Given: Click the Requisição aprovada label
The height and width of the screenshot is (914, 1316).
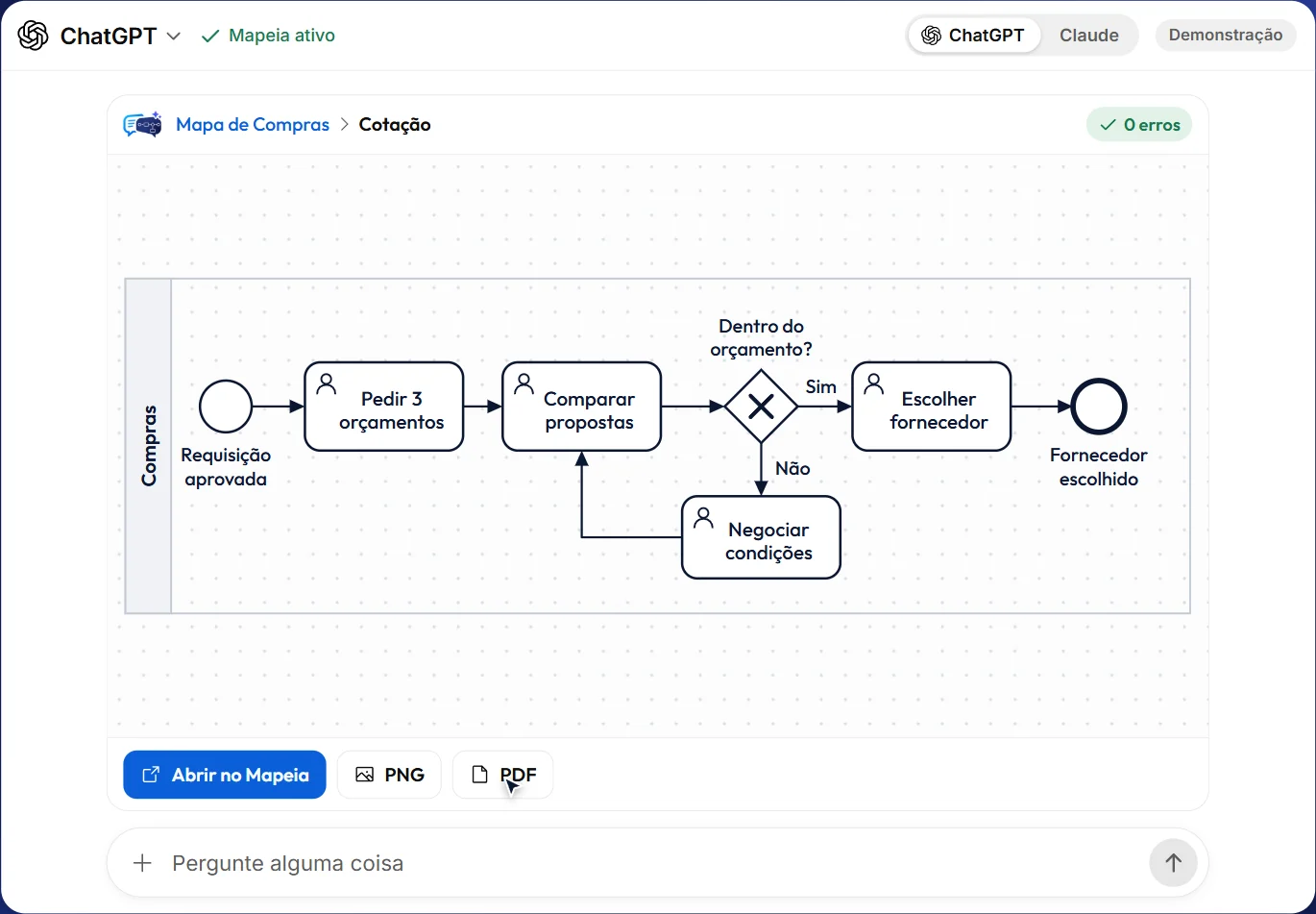Looking at the screenshot, I should [226, 467].
